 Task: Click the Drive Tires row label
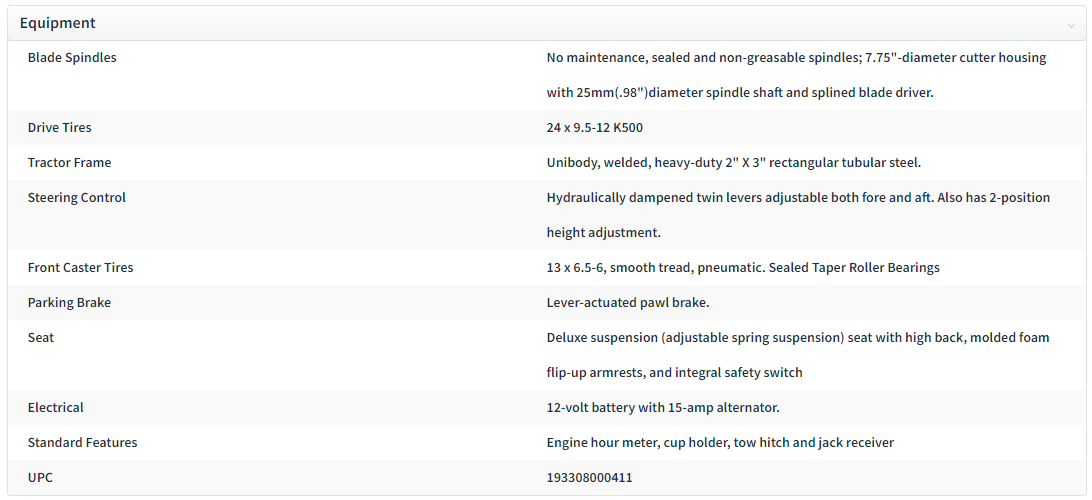[x=59, y=128]
